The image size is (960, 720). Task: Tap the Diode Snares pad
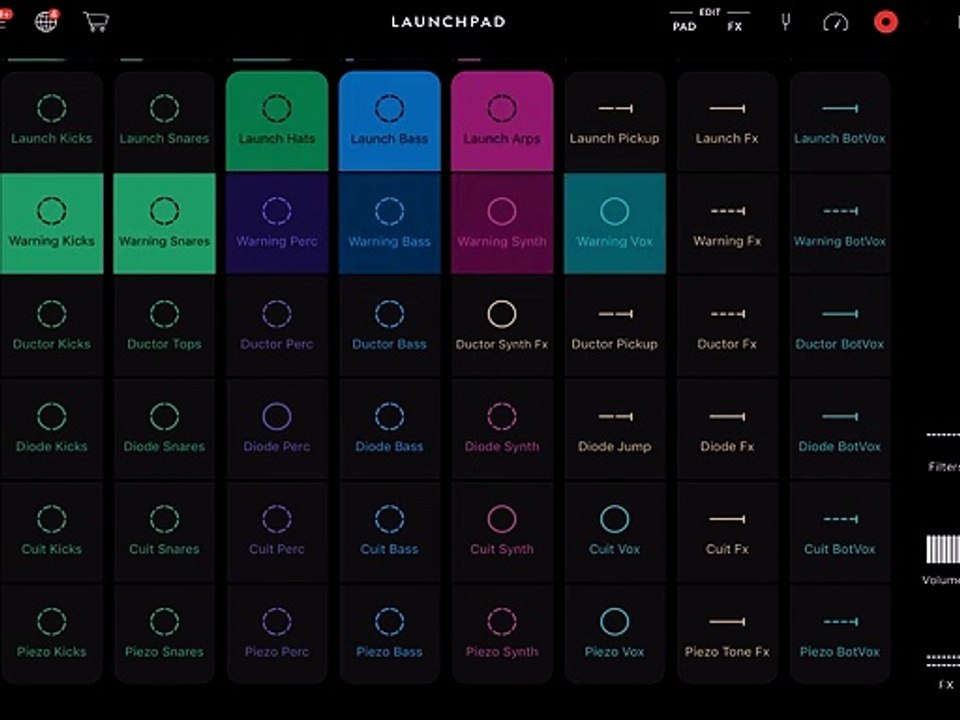point(164,429)
